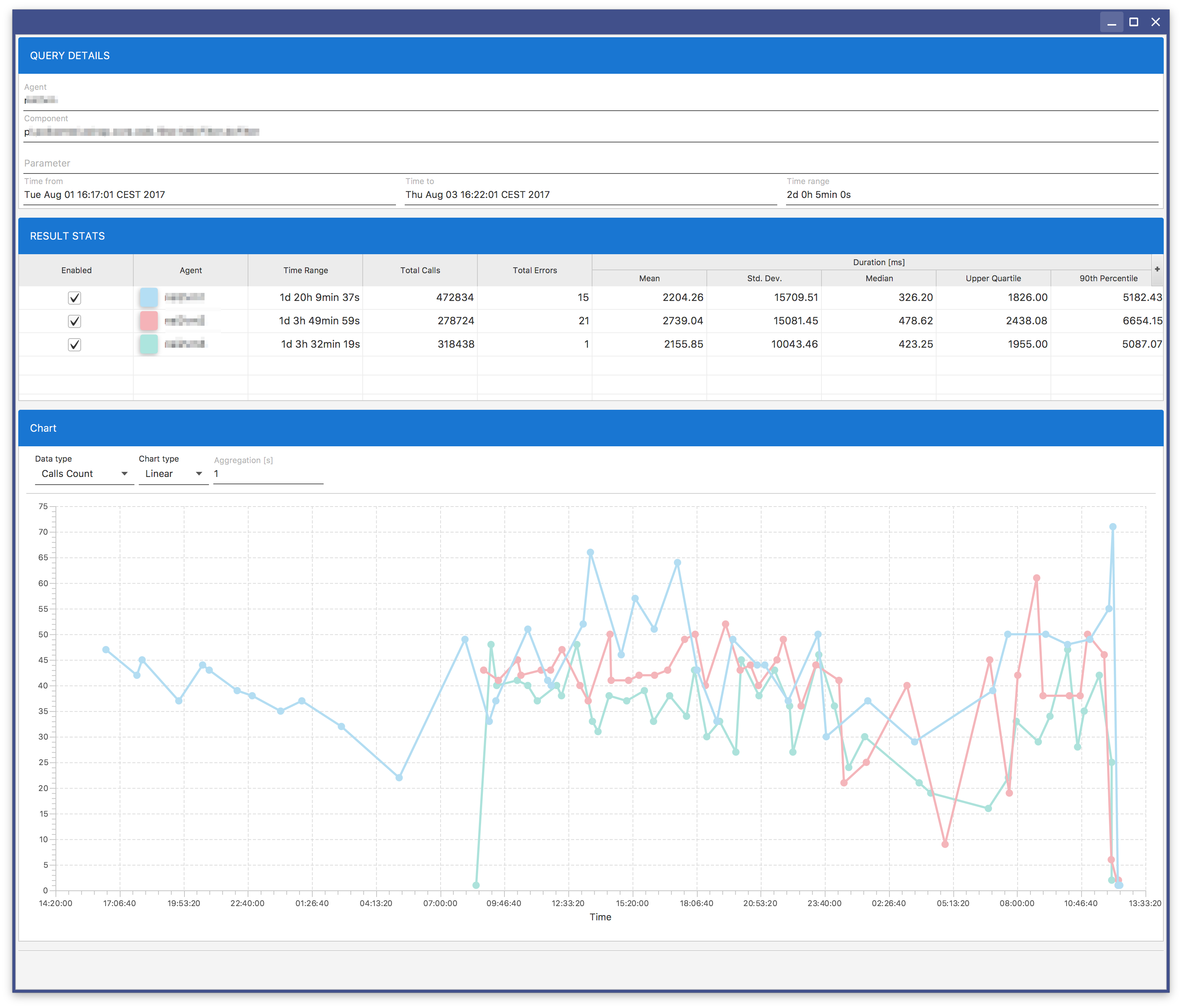Click the pink series peak point near 61
The width and height of the screenshot is (1182, 1008).
click(x=1037, y=578)
